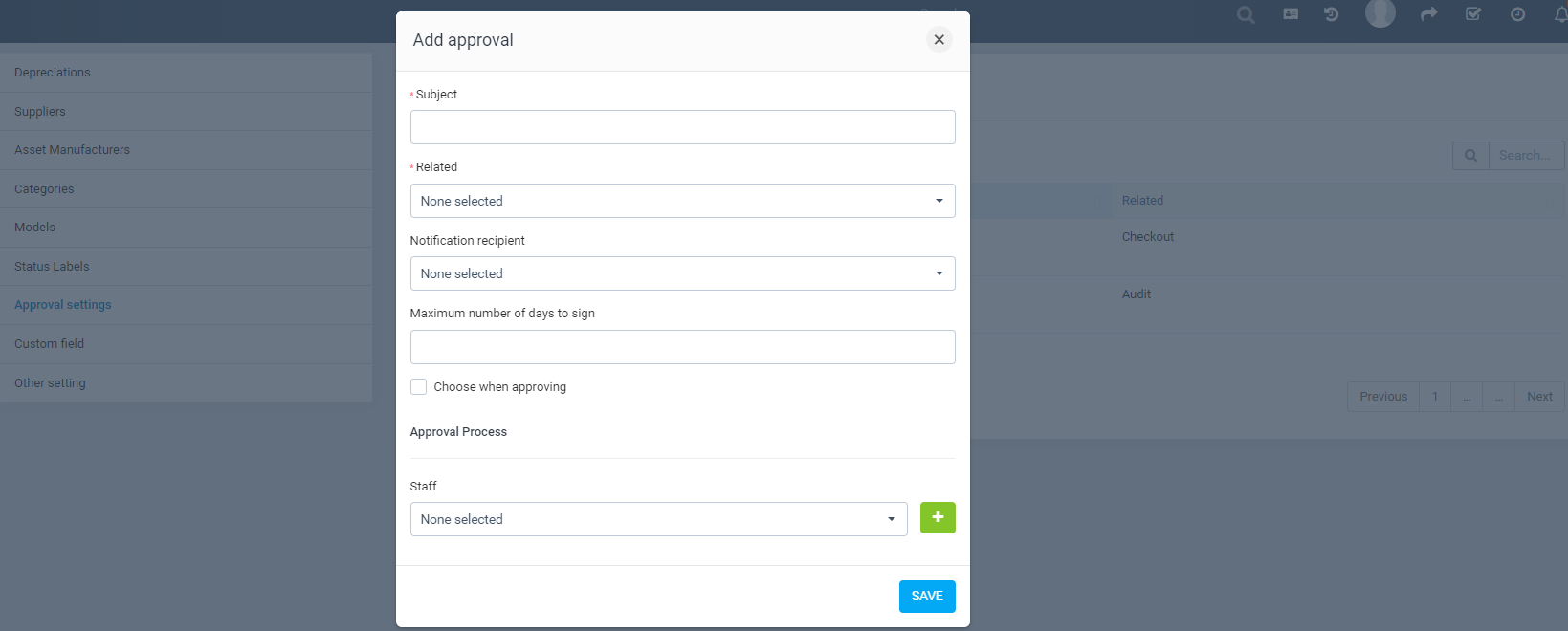The image size is (1568, 631).
Task: Select Depreciations in the sidebar
Action: [x=53, y=73]
